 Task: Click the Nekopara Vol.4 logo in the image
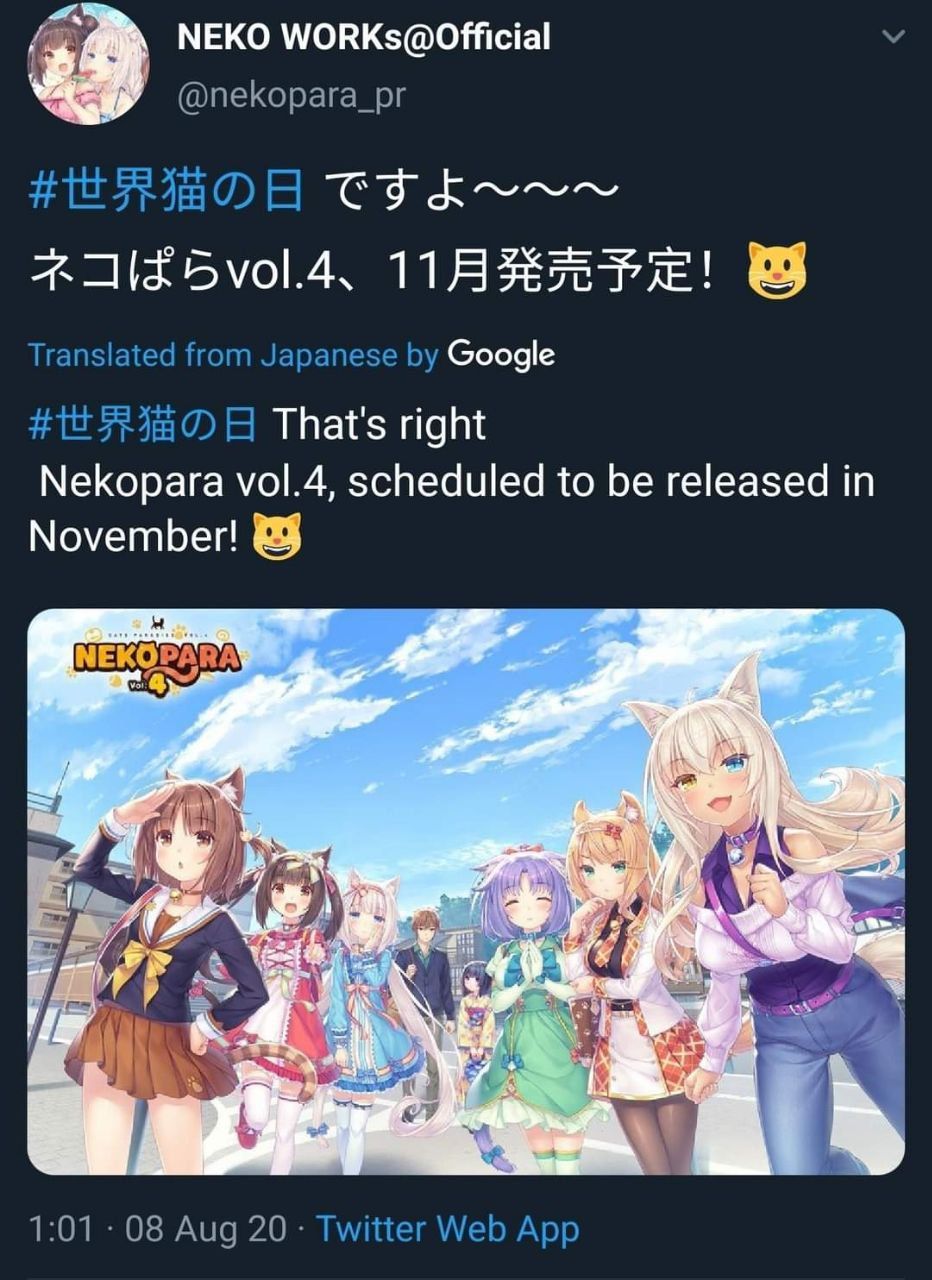pos(155,659)
